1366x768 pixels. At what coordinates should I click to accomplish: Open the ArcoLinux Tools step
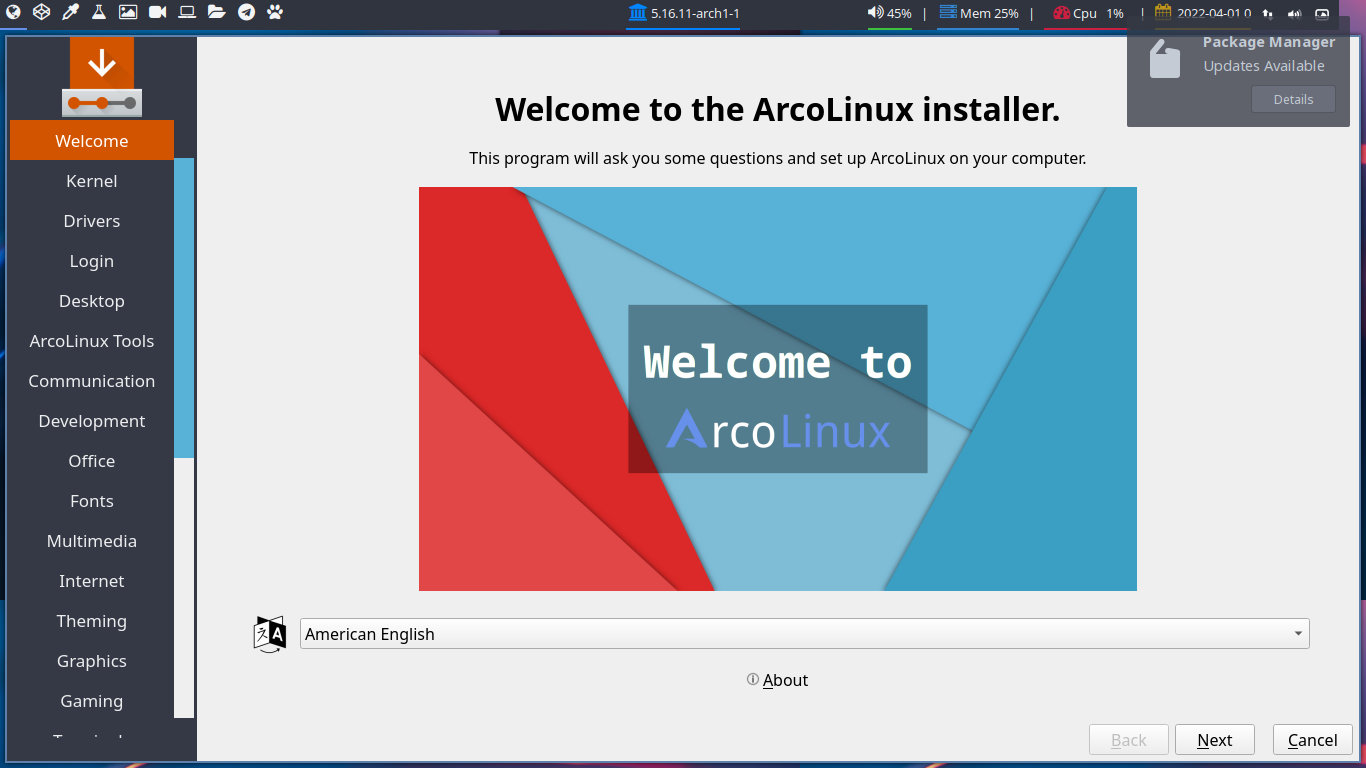click(x=92, y=341)
